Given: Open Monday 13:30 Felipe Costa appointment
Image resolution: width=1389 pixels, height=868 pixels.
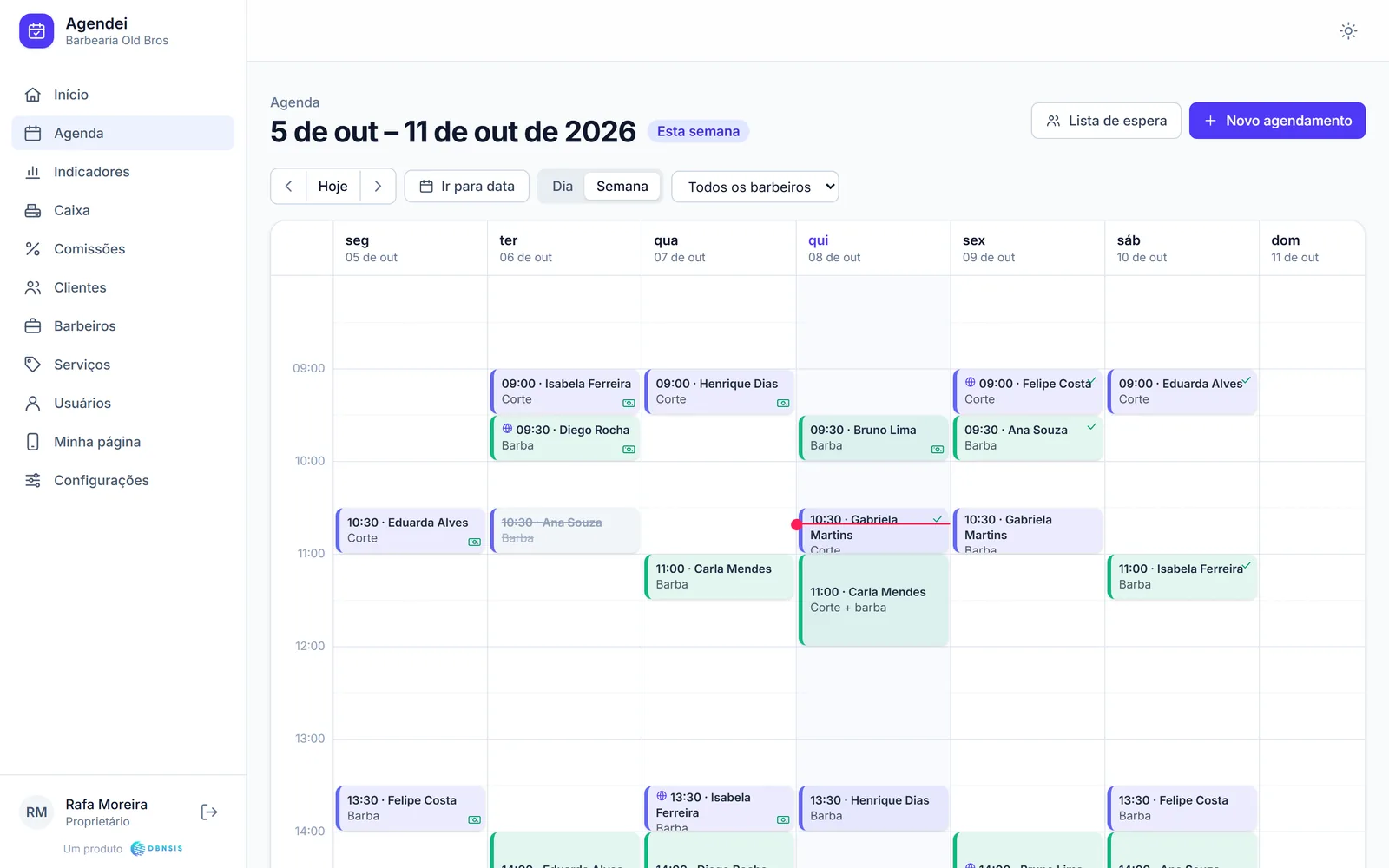Looking at the screenshot, I should (411, 808).
